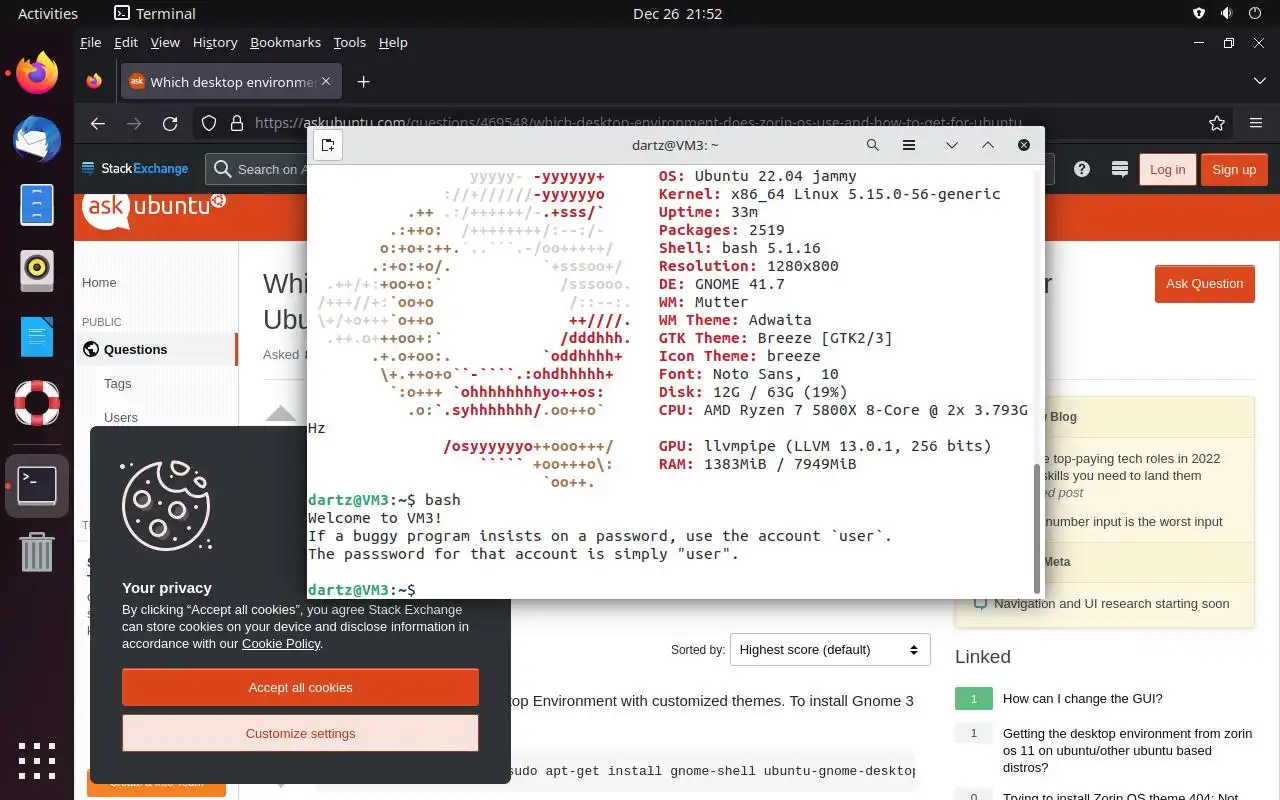Bookmark this page with the star icon
The width and height of the screenshot is (1280, 800).
coord(1217,123)
